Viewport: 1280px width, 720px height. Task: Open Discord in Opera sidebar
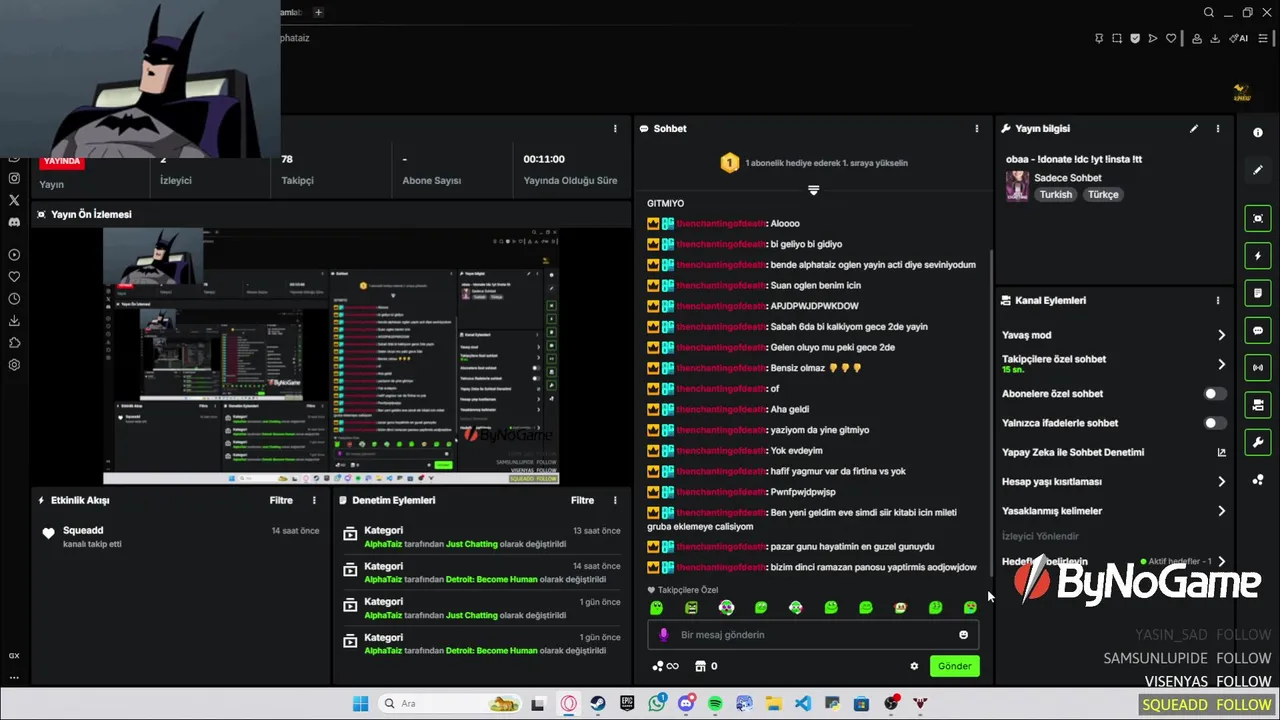[14, 222]
